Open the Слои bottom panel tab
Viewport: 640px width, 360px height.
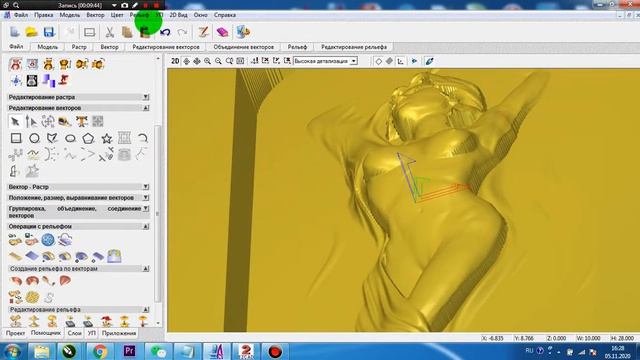click(74, 333)
